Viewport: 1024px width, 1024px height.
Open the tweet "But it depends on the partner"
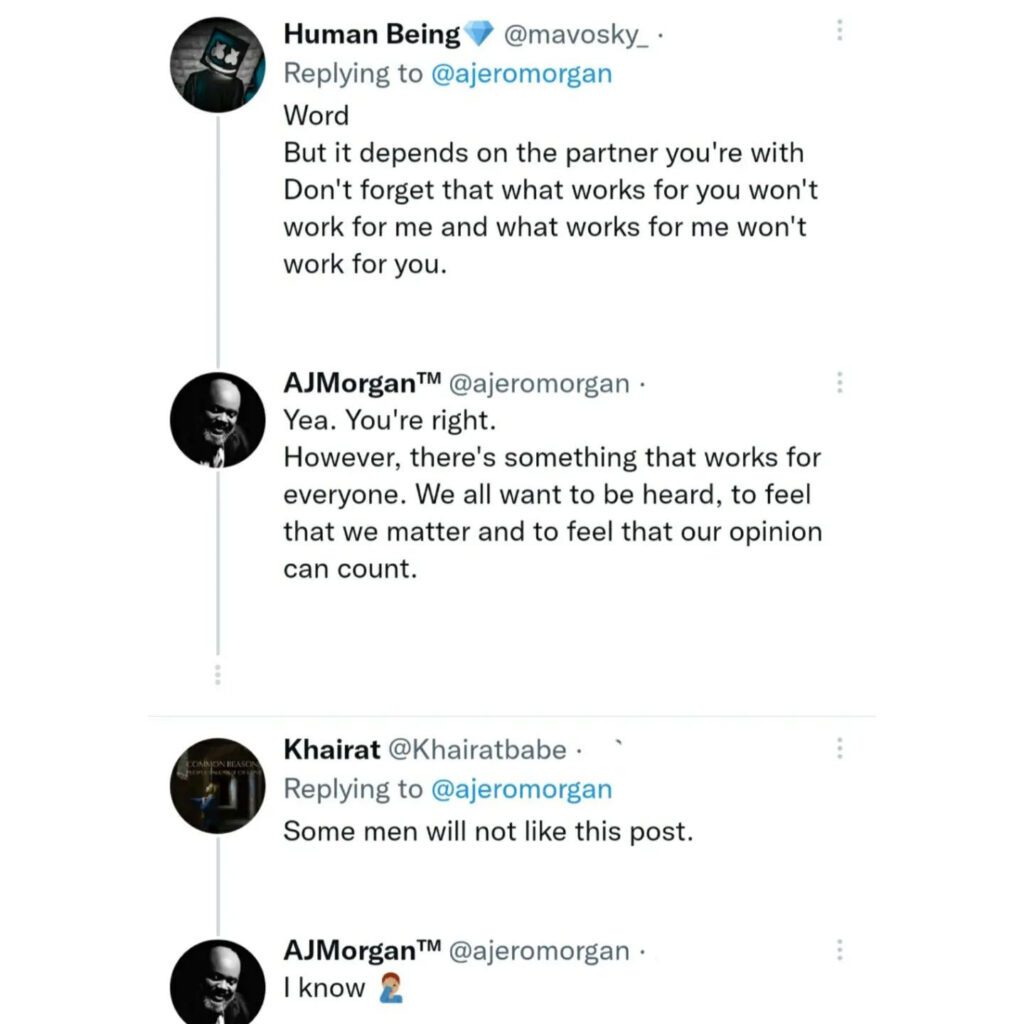coord(543,154)
